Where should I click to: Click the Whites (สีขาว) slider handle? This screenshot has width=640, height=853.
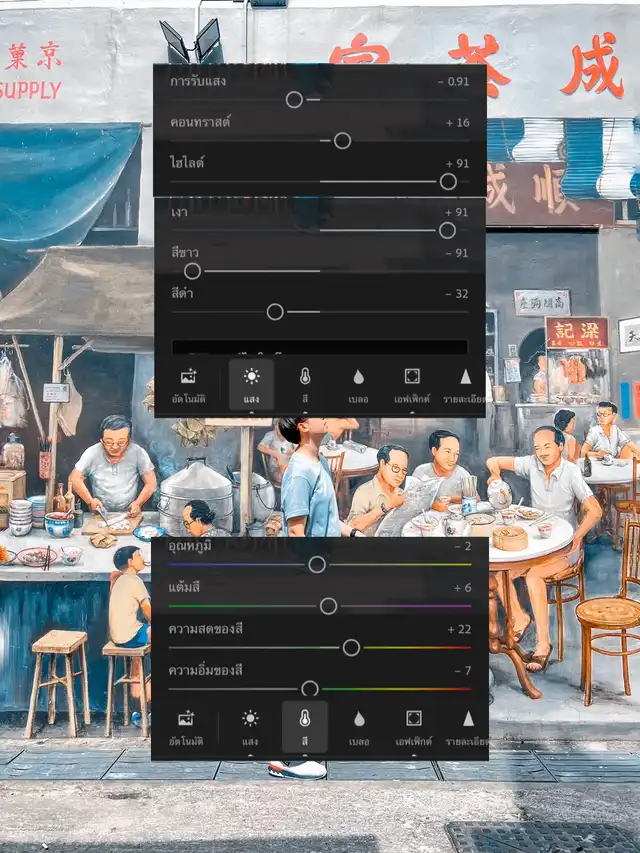point(192,271)
